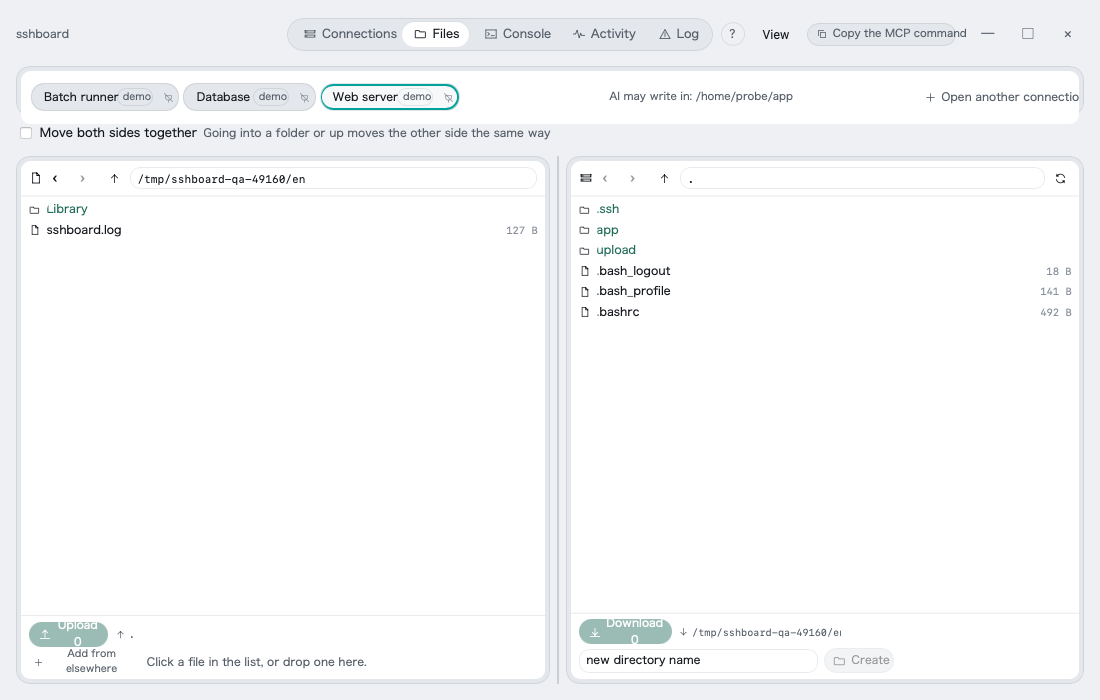Select the .bash_profile file
The height and width of the screenshot is (700, 1100).
[x=824, y=291]
